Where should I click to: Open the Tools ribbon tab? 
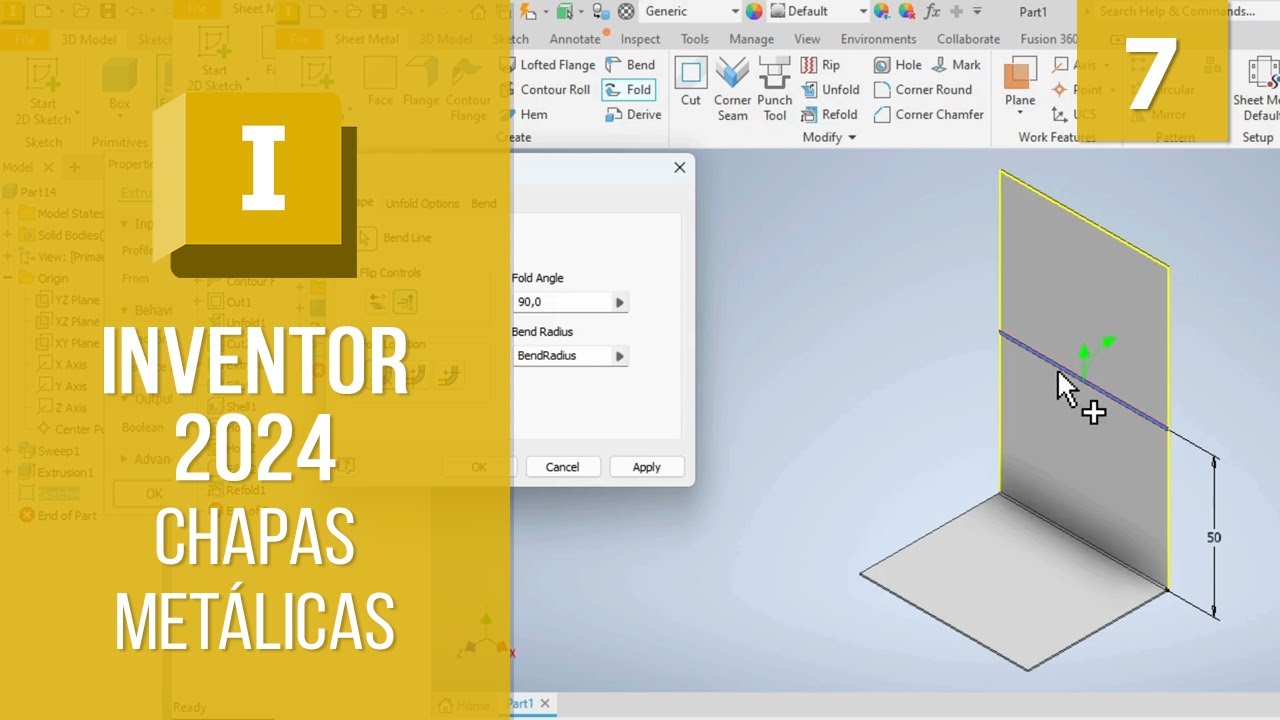pos(695,39)
